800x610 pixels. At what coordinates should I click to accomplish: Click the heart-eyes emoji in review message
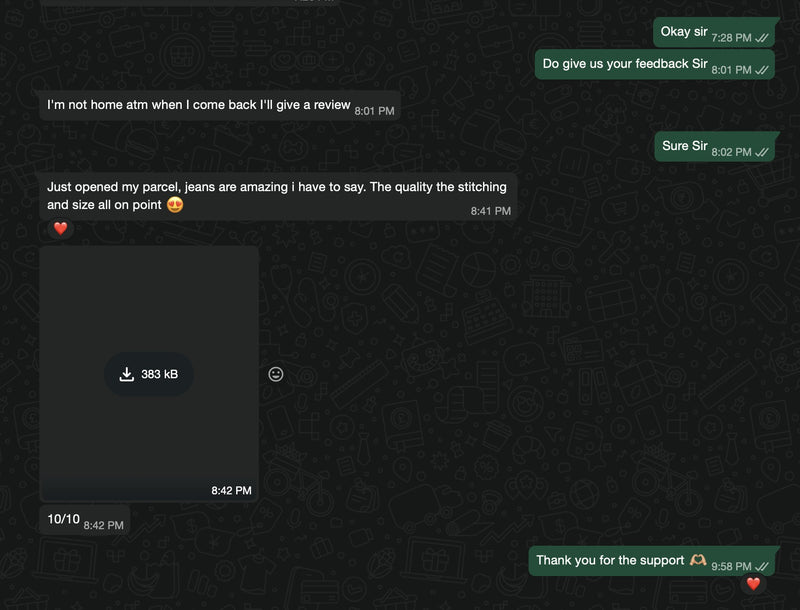(175, 205)
